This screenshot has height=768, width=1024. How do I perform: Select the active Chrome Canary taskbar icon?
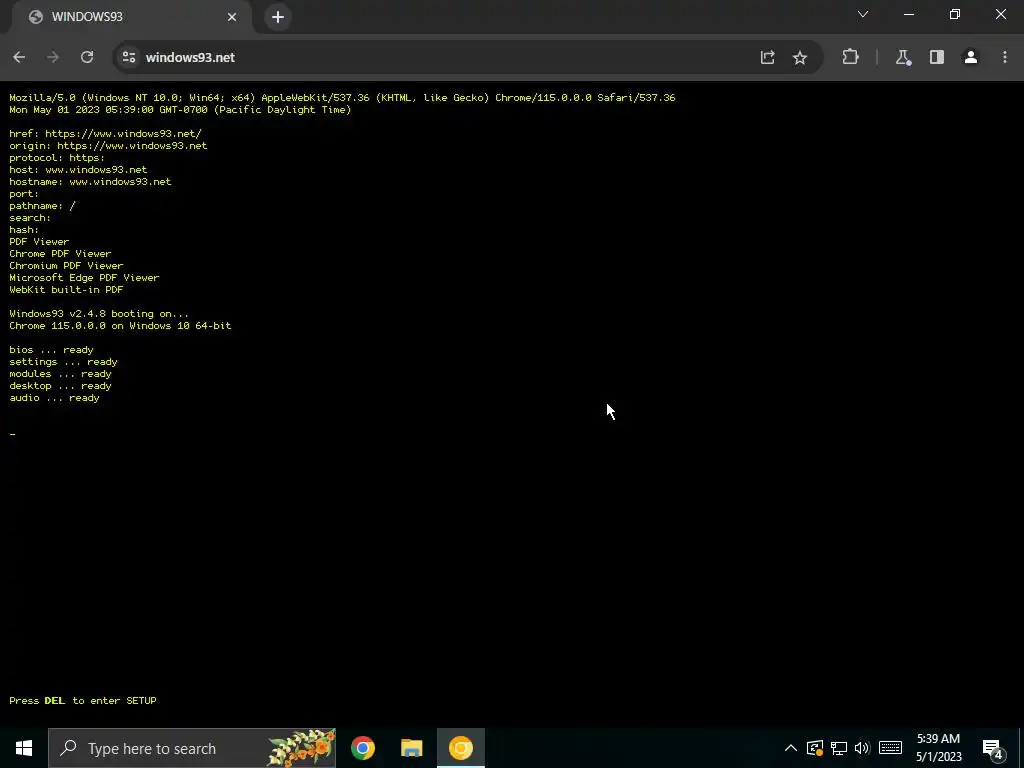click(460, 748)
